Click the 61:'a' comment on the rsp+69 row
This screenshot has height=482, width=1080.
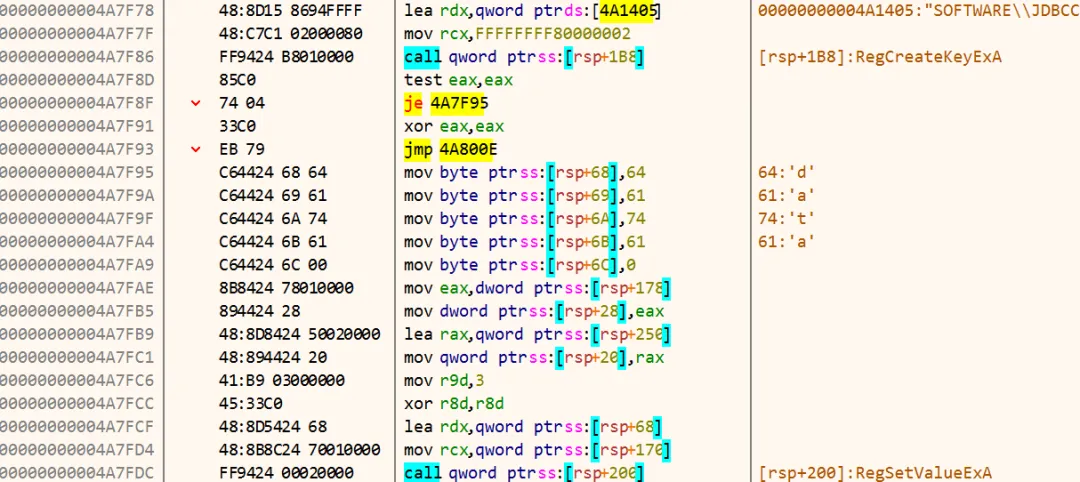click(786, 196)
